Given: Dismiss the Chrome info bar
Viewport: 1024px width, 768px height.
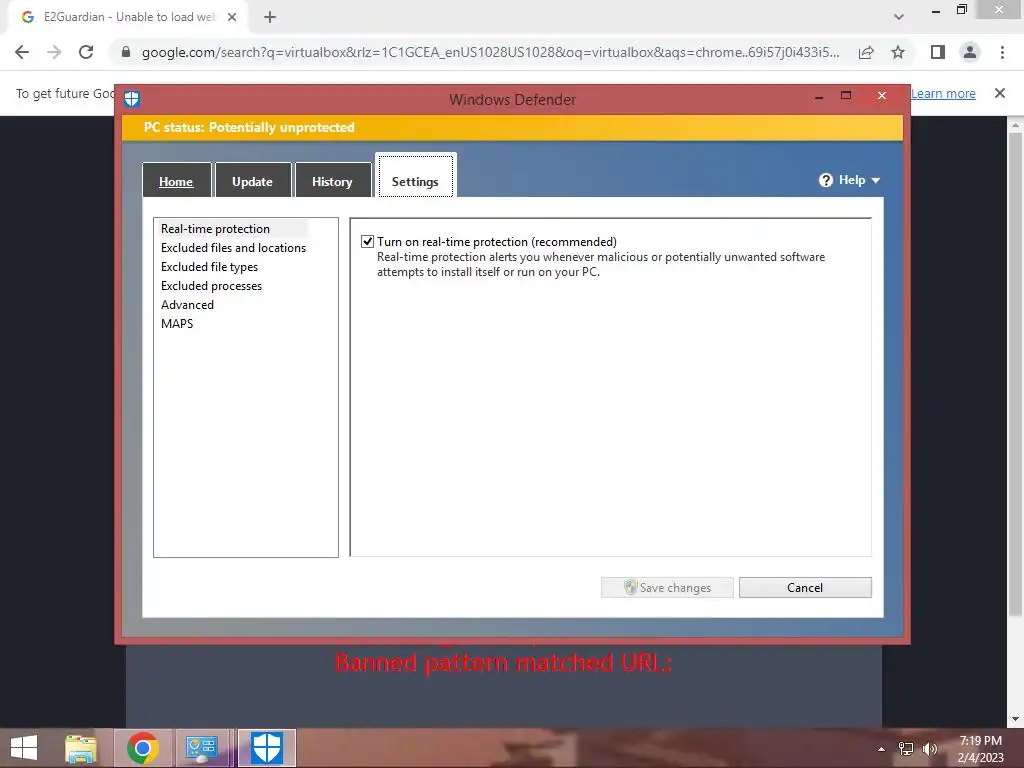Looking at the screenshot, I should pyautogui.click(x=1000, y=93).
